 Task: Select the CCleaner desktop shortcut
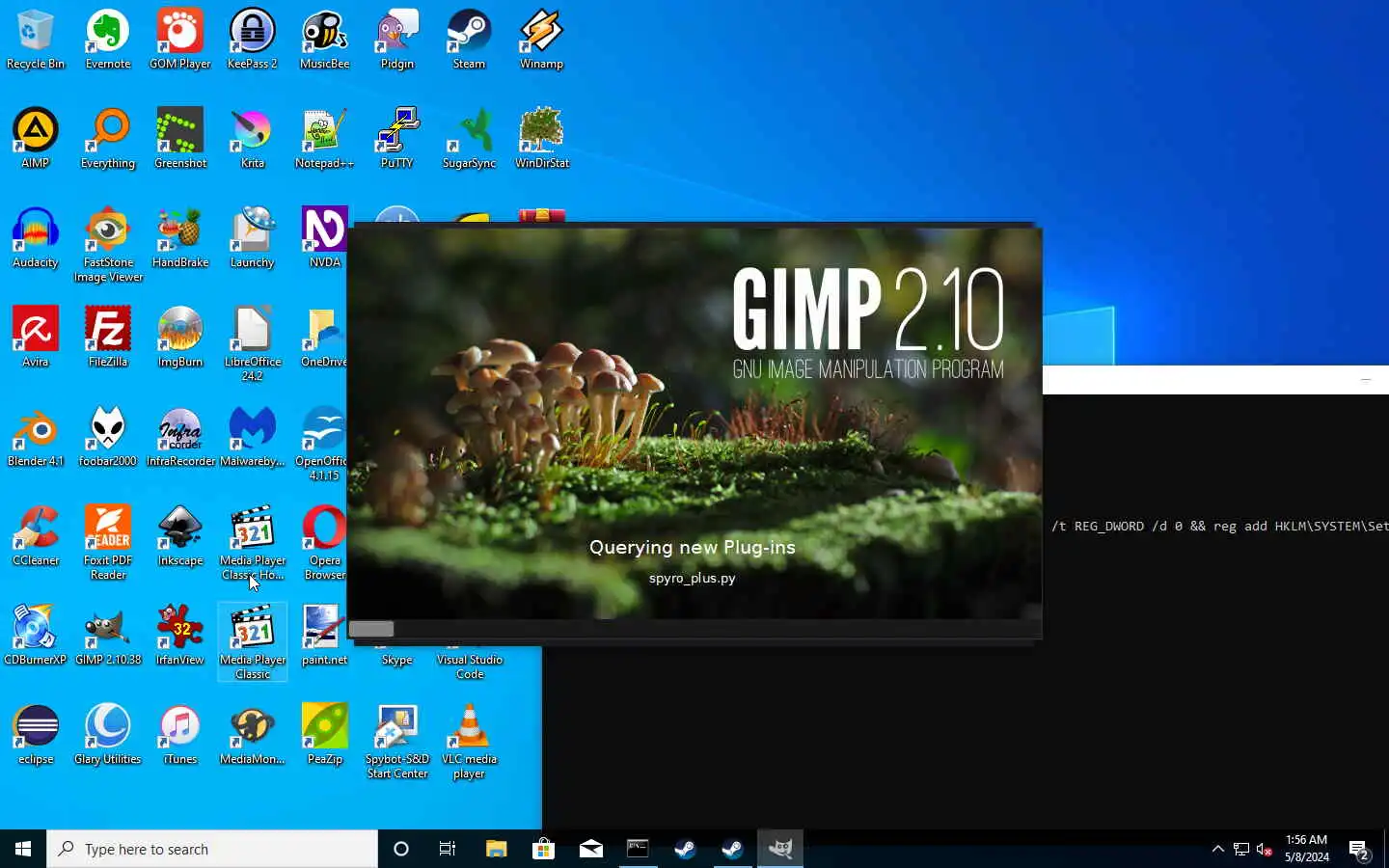tap(36, 536)
